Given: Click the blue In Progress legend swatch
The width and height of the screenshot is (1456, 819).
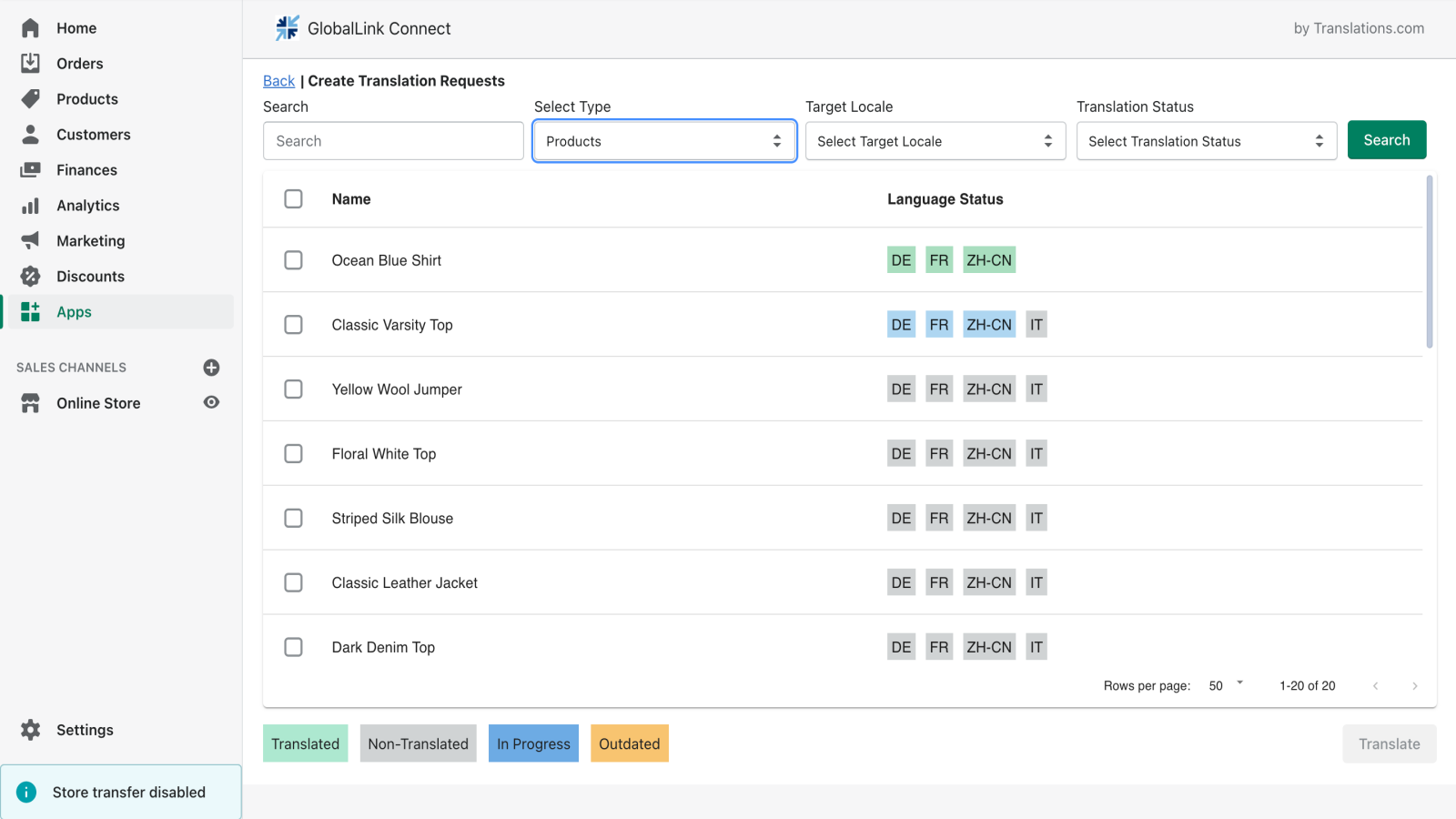Looking at the screenshot, I should pos(533,743).
